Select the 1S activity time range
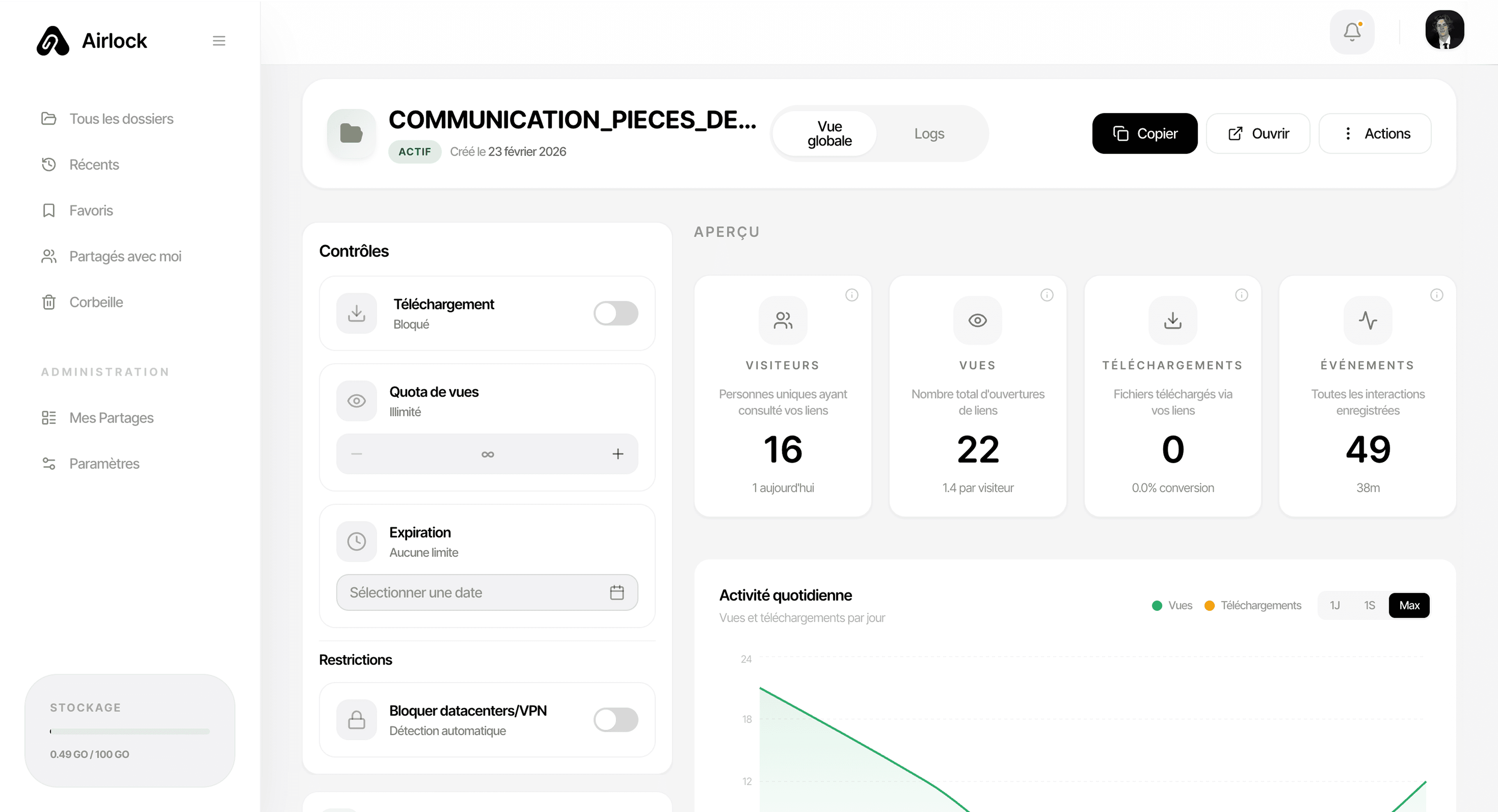This screenshot has height=812, width=1498. click(x=1370, y=605)
